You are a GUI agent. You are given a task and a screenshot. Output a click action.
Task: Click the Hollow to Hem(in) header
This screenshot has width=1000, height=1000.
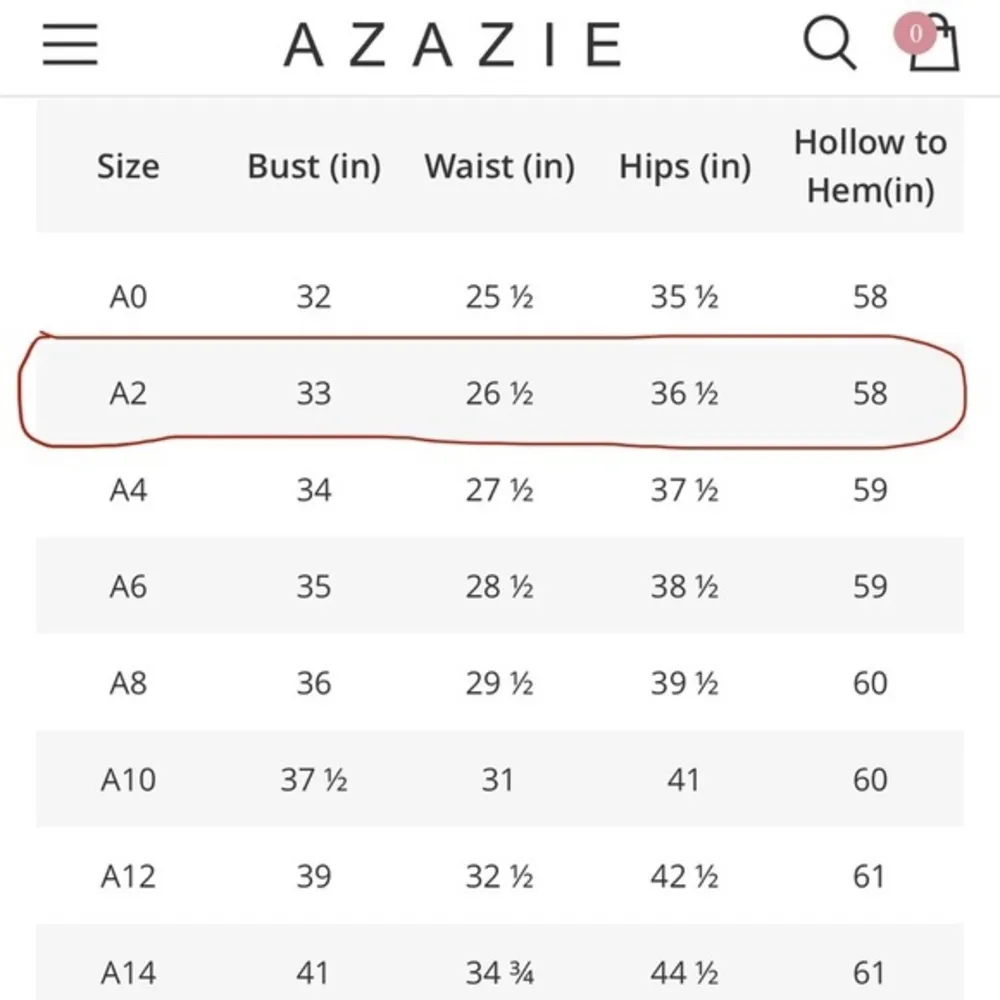pyautogui.click(x=870, y=166)
